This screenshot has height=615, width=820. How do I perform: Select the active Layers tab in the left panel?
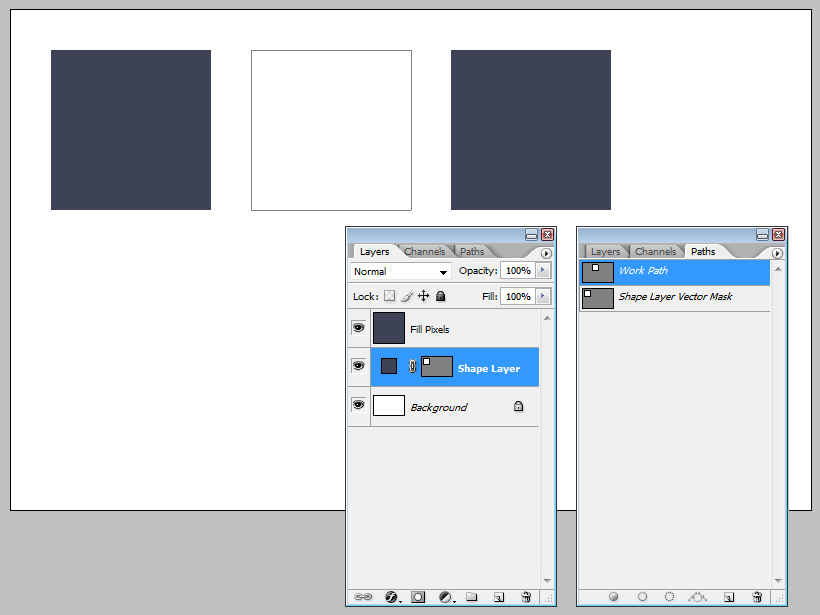(374, 252)
